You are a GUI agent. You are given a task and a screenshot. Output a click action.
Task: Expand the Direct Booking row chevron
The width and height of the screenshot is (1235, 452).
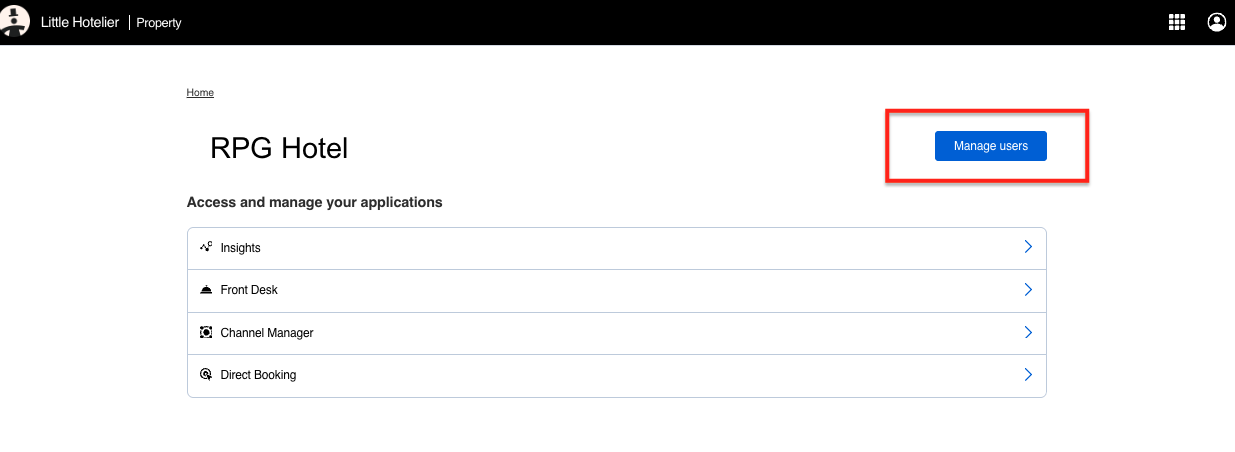[1027, 375]
